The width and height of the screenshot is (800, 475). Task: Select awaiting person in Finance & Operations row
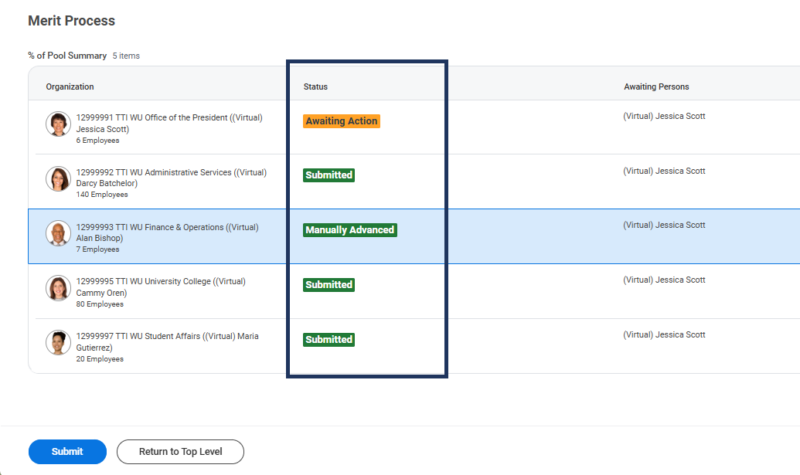click(x=664, y=225)
